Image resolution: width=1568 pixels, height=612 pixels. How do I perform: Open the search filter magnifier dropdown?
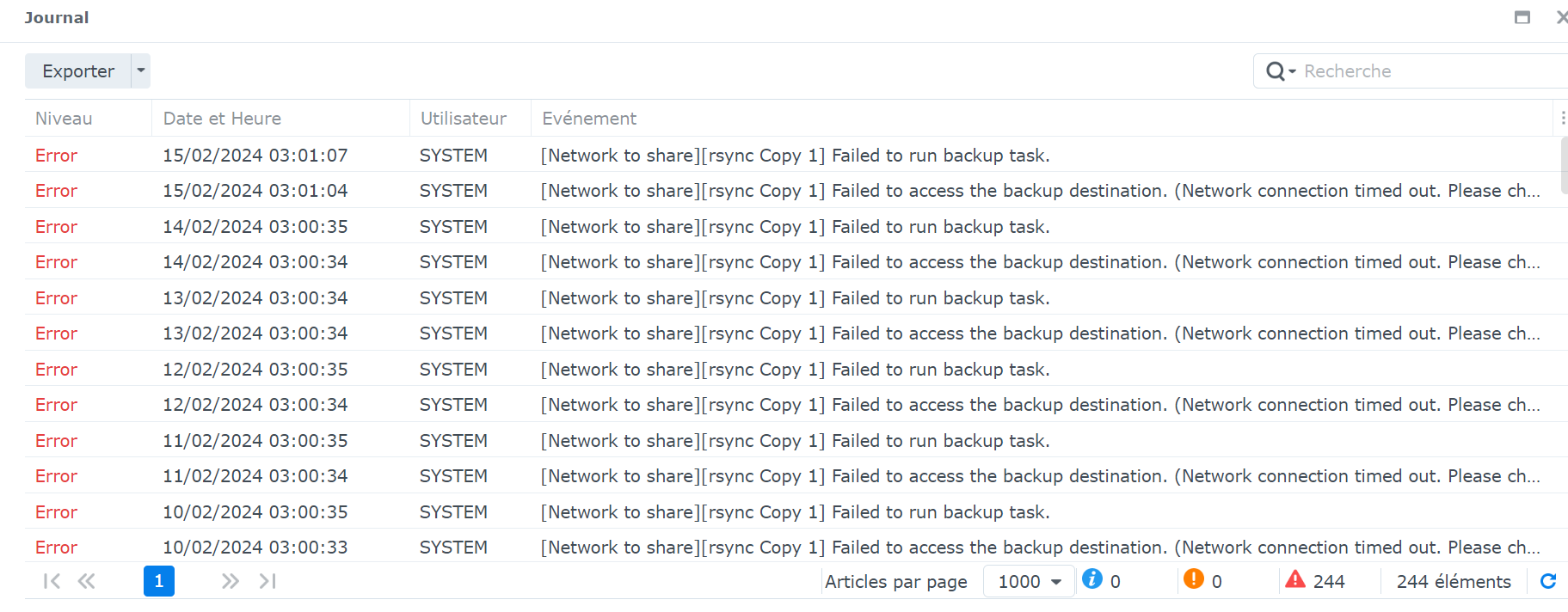tap(1281, 71)
